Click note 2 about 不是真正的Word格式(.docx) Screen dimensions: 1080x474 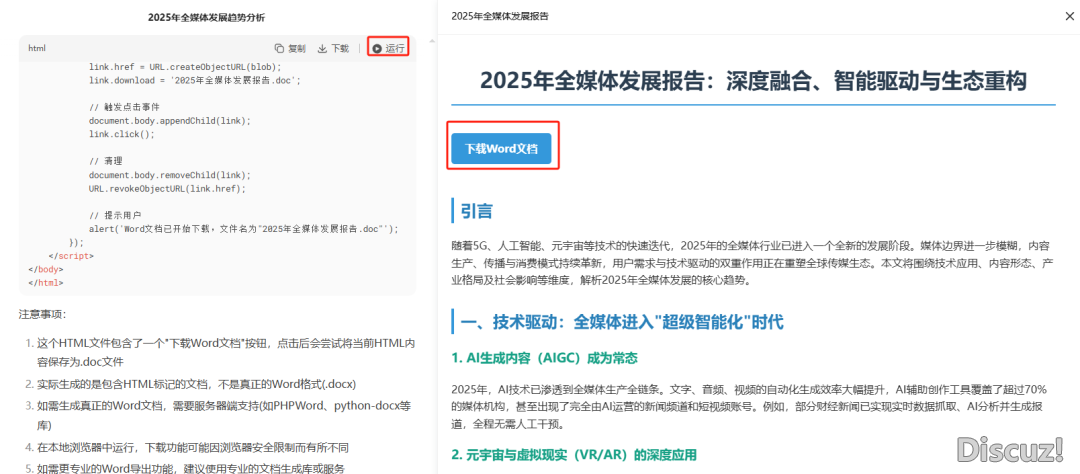[196, 384]
